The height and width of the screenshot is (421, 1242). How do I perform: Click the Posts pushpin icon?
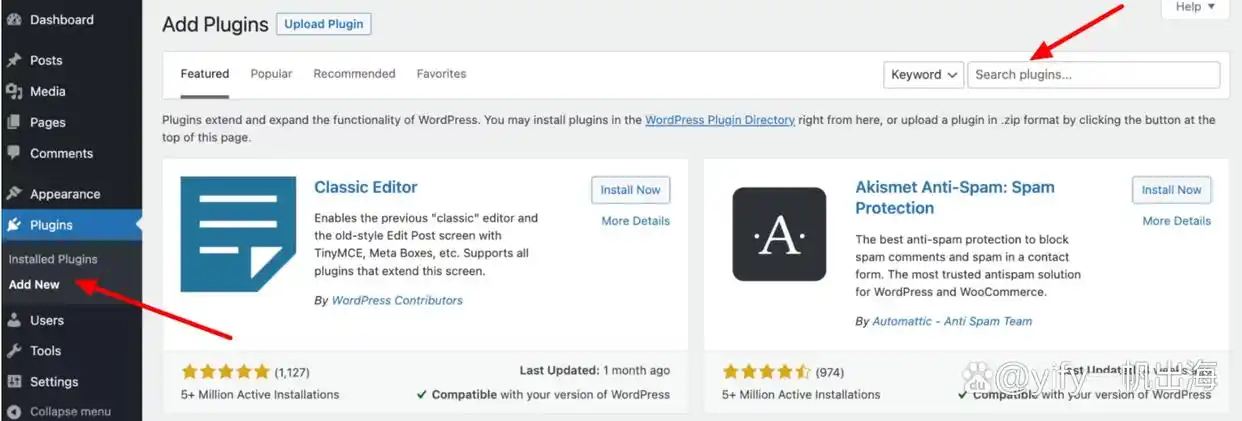[x=14, y=61]
